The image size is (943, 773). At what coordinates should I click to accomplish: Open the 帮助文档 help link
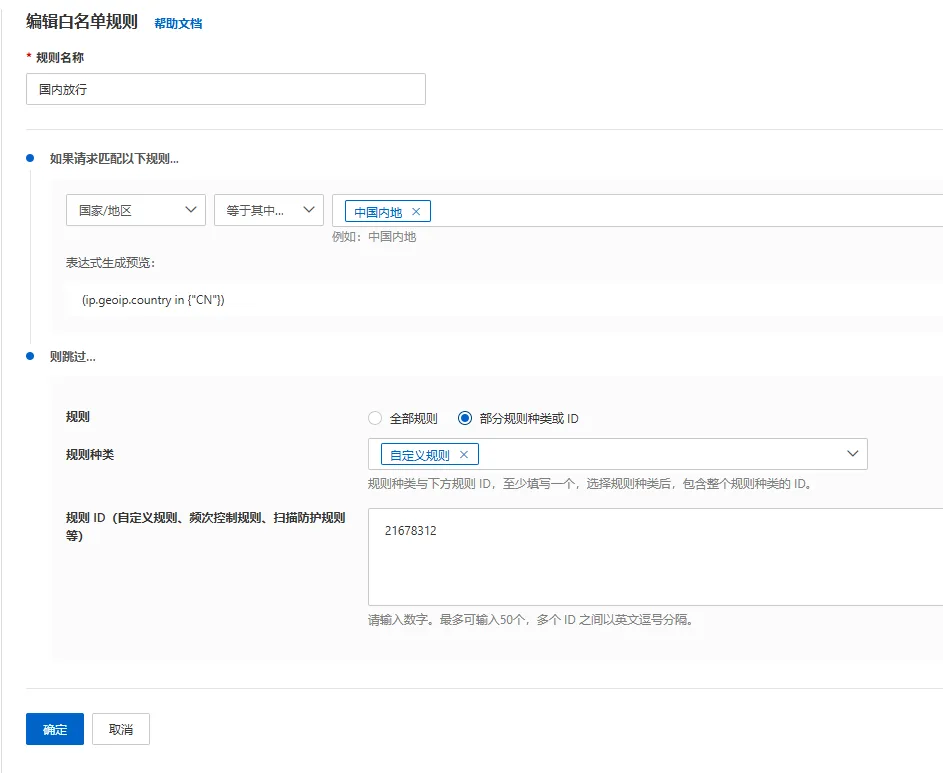[x=178, y=23]
